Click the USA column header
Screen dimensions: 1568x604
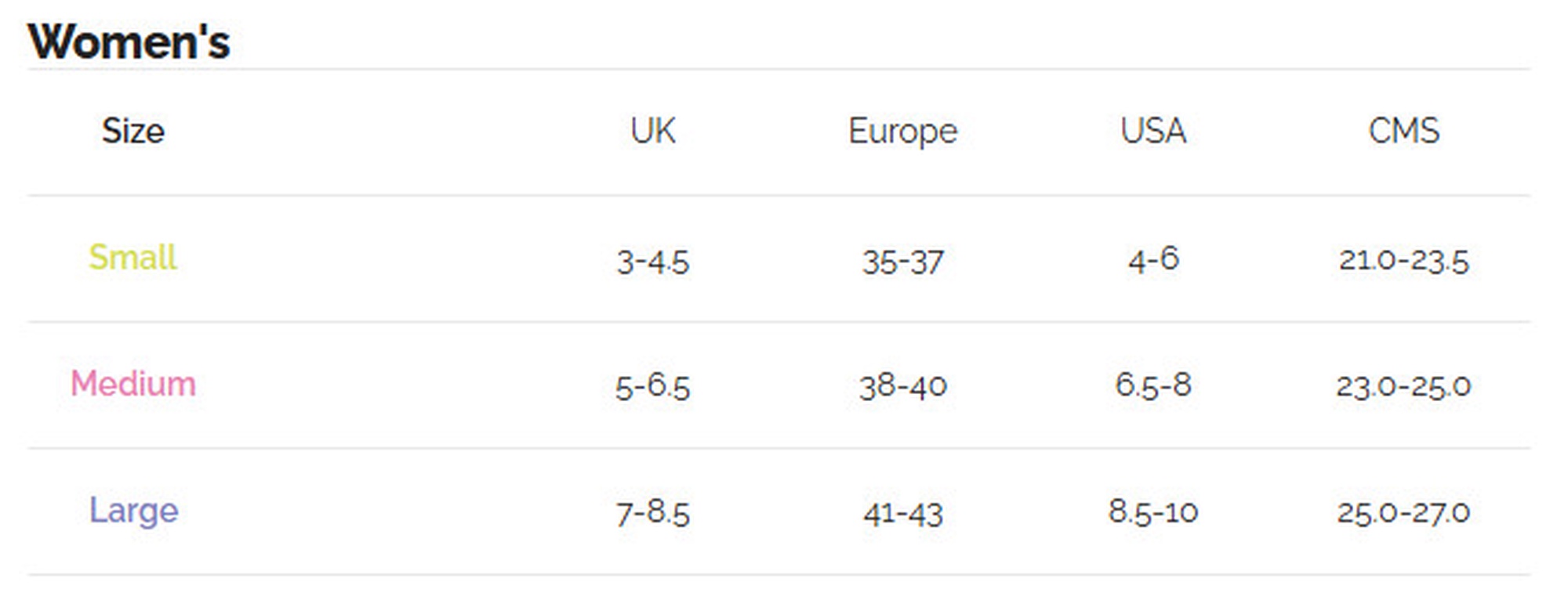[1152, 131]
